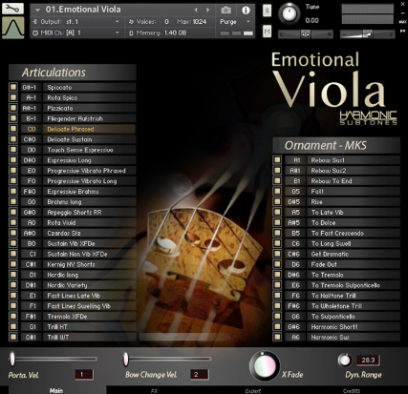Viewport: 408px width, 394px height.
Task: Expand the instrument name dropdown arrow
Action: coord(38,10)
